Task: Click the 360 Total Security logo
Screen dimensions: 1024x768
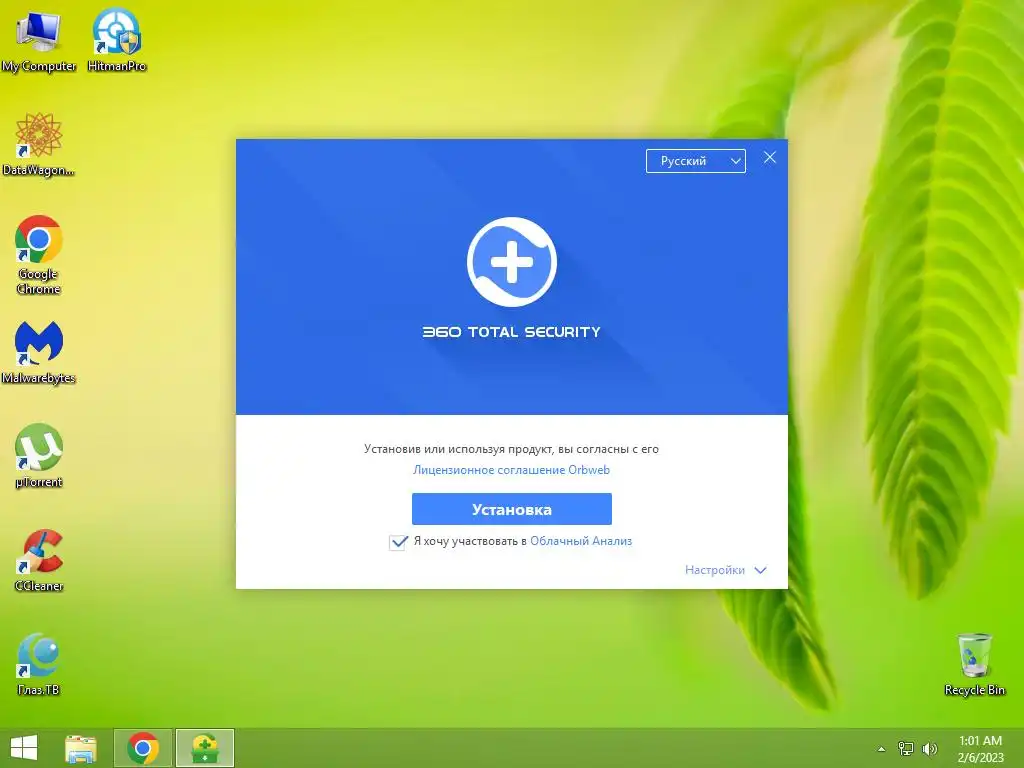Action: point(512,262)
